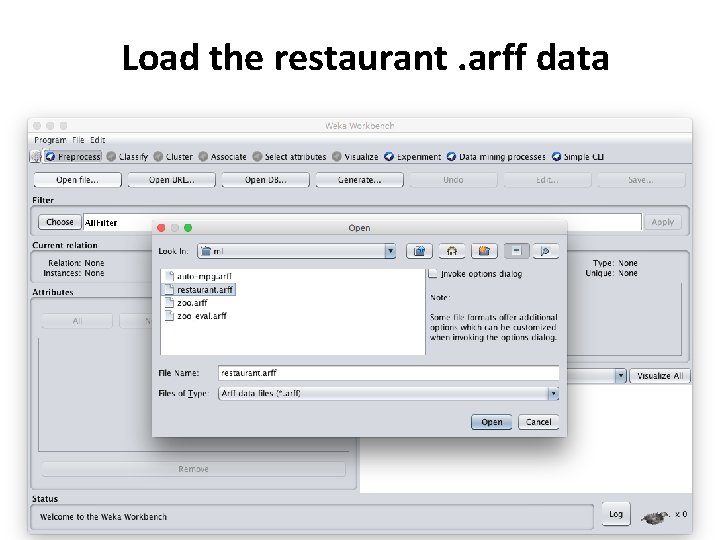720x540 pixels.
Task: Click inside the File Name field
Action: point(388,373)
